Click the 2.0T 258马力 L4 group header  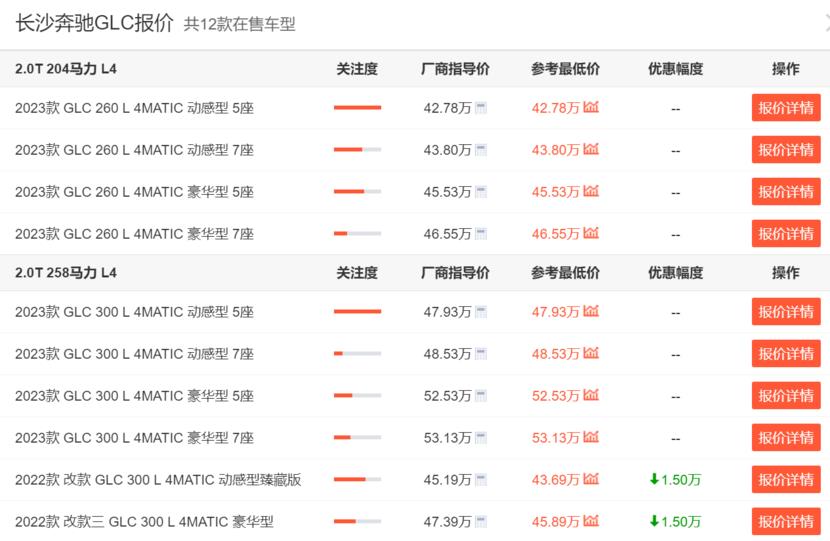[x=66, y=273]
